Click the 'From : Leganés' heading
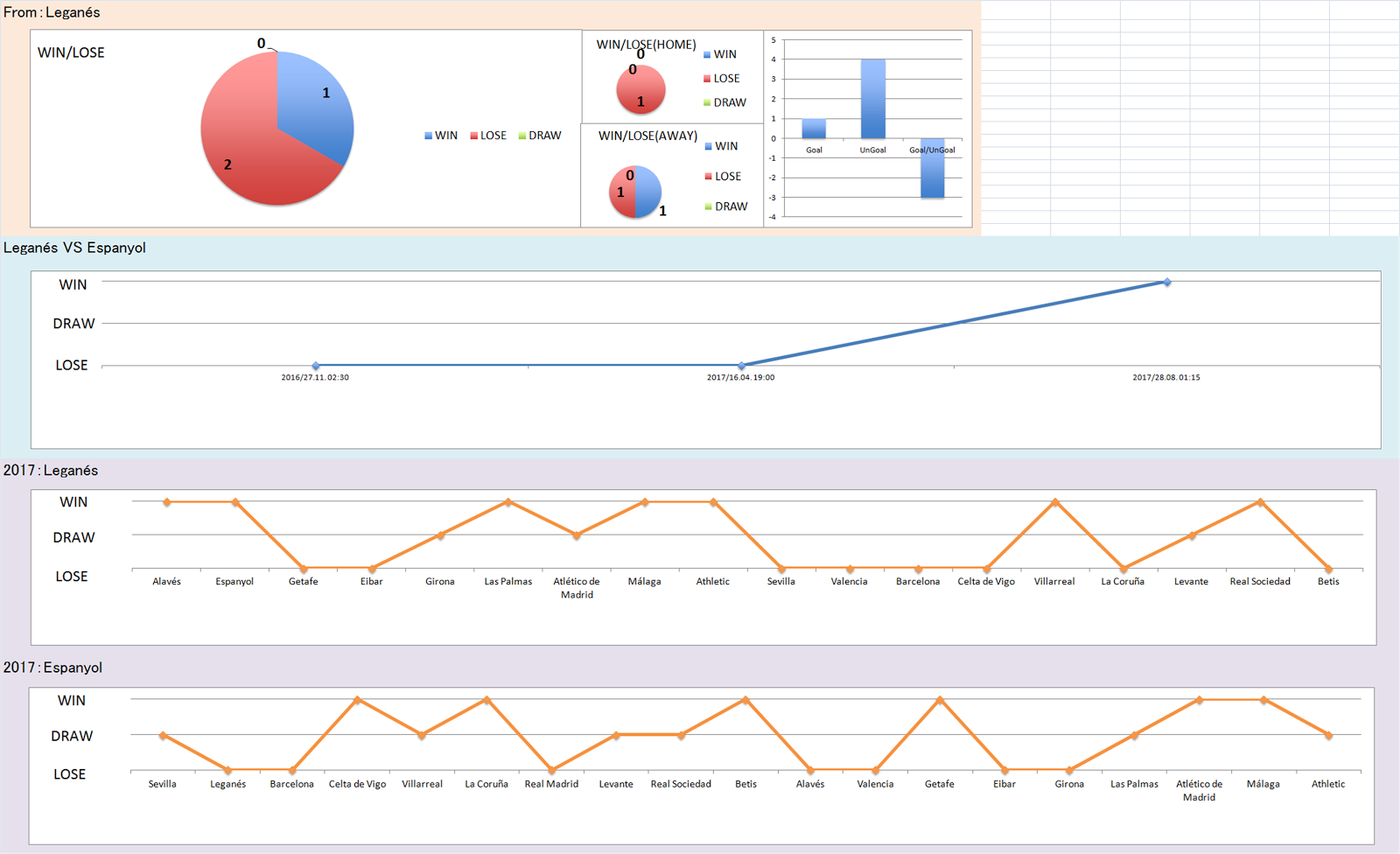This screenshot has width=1400, height=854. 52,12
